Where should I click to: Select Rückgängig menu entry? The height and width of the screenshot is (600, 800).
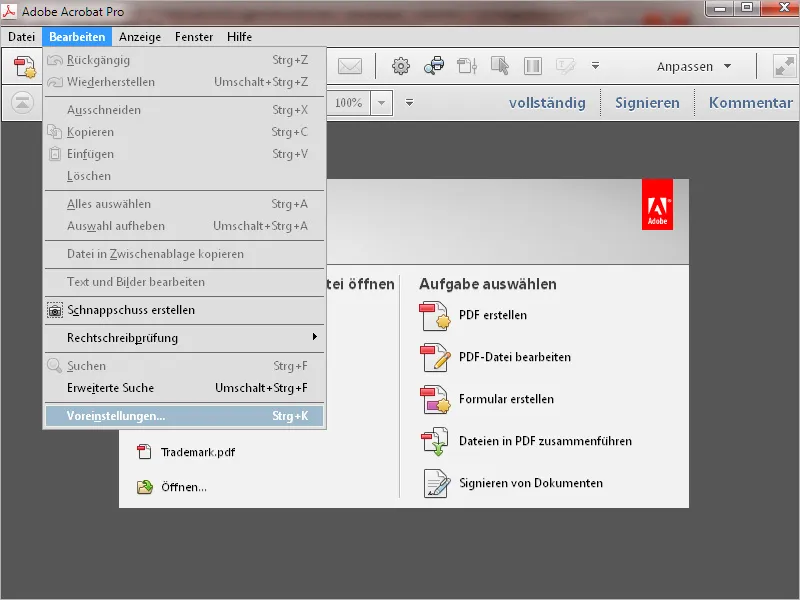(x=184, y=60)
